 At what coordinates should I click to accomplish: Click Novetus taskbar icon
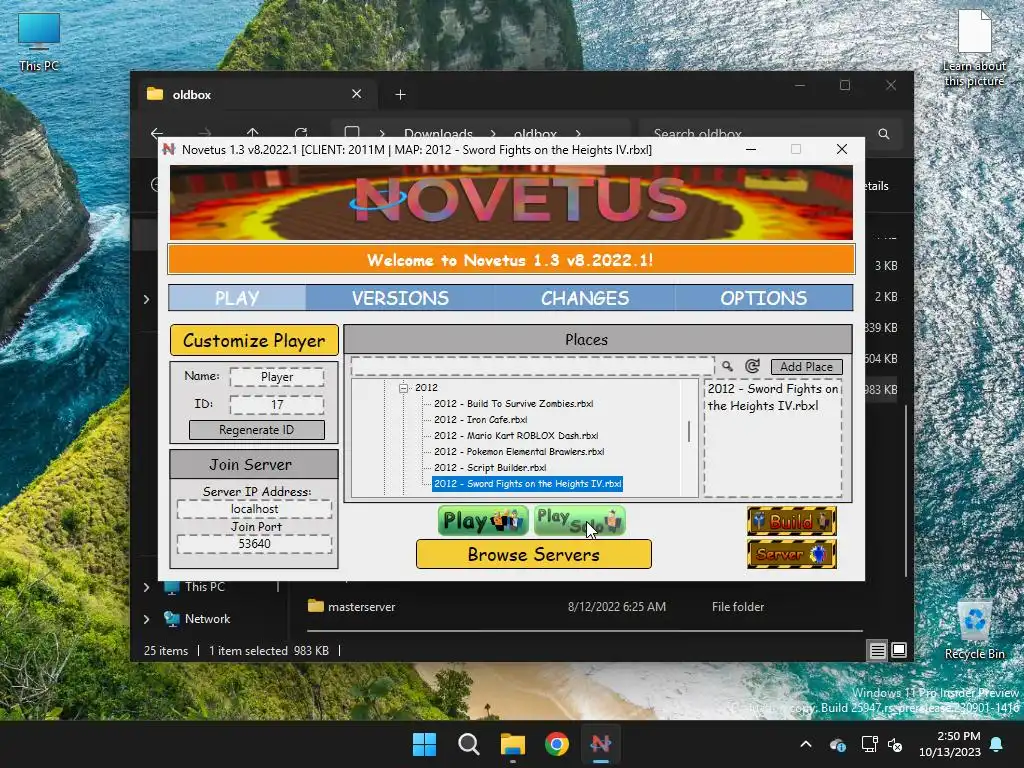(x=601, y=744)
